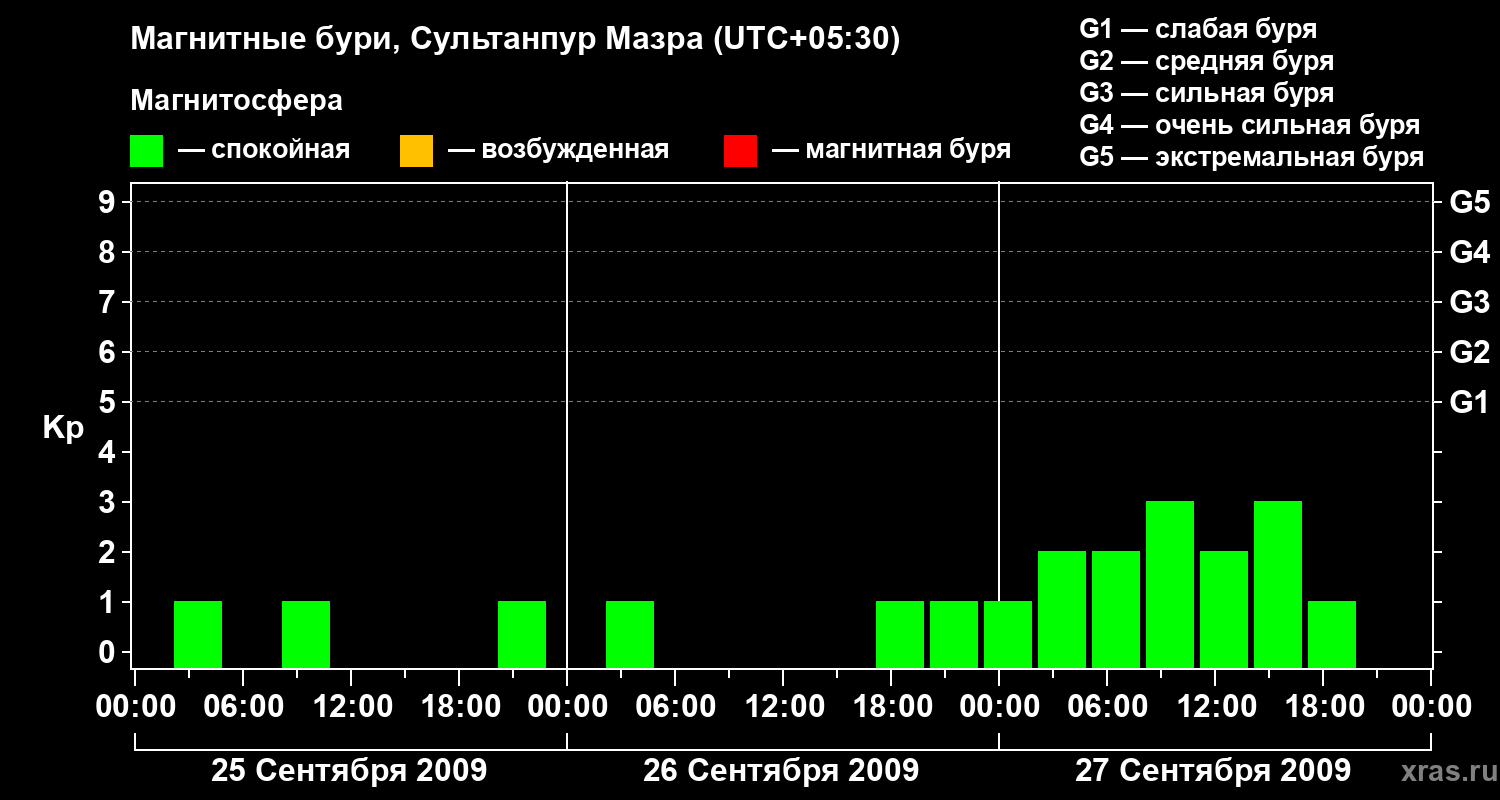1500x800 pixels.
Task: Click the red 'магнитная буря' legend swatch
Action: tap(740, 151)
